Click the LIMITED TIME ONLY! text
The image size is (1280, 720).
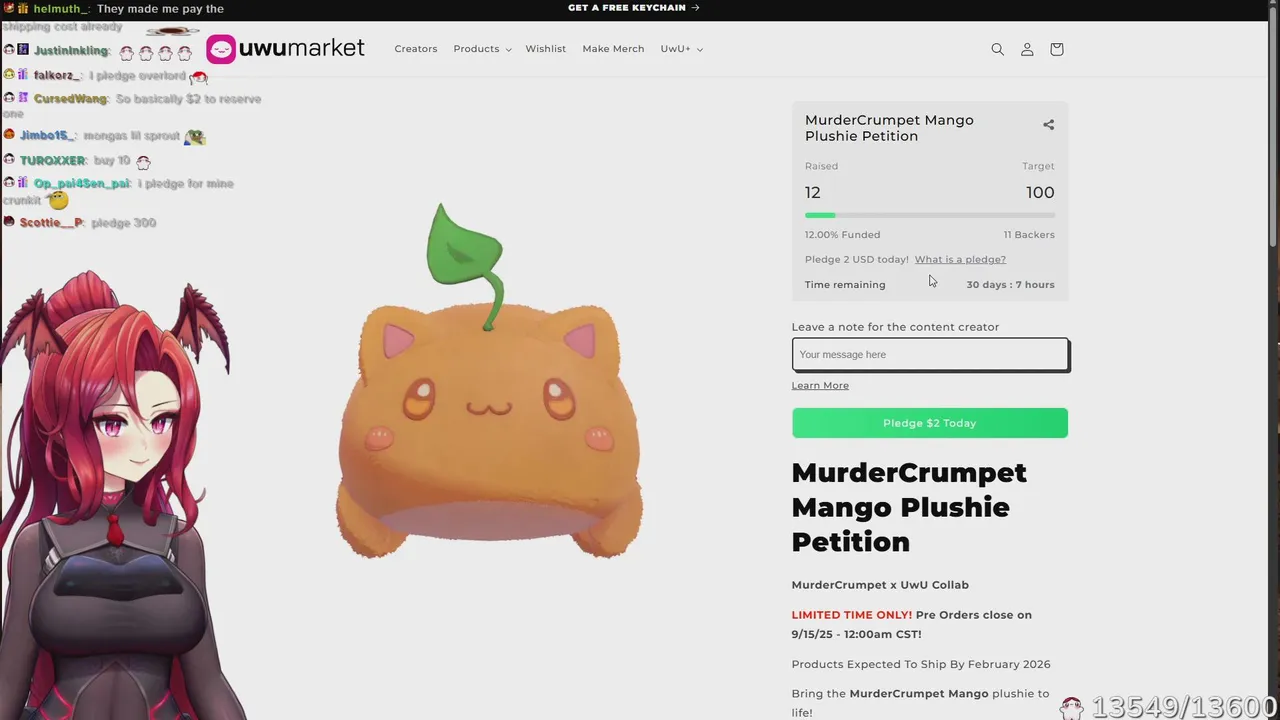tap(851, 615)
